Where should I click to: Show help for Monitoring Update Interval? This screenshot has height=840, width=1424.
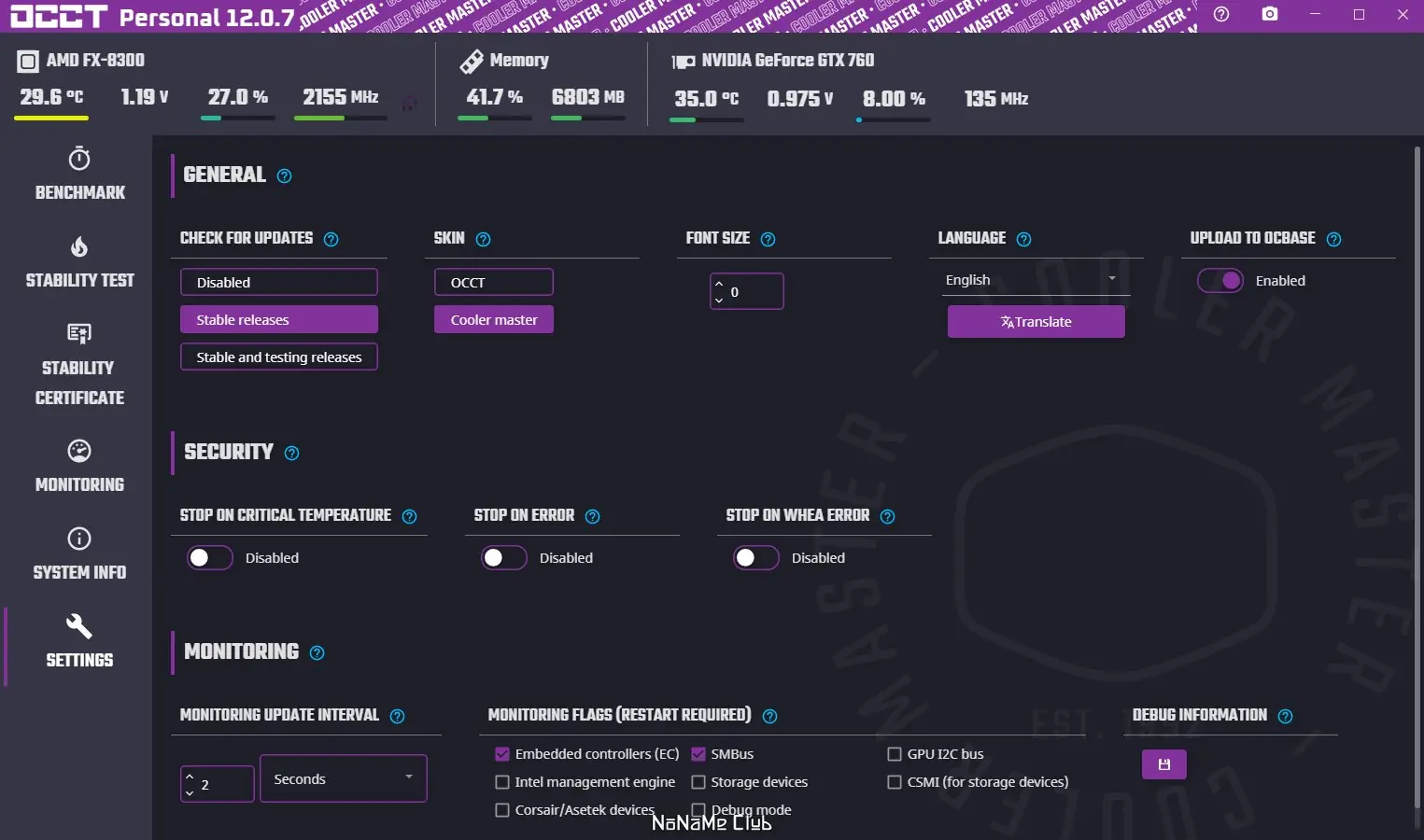[397, 717]
